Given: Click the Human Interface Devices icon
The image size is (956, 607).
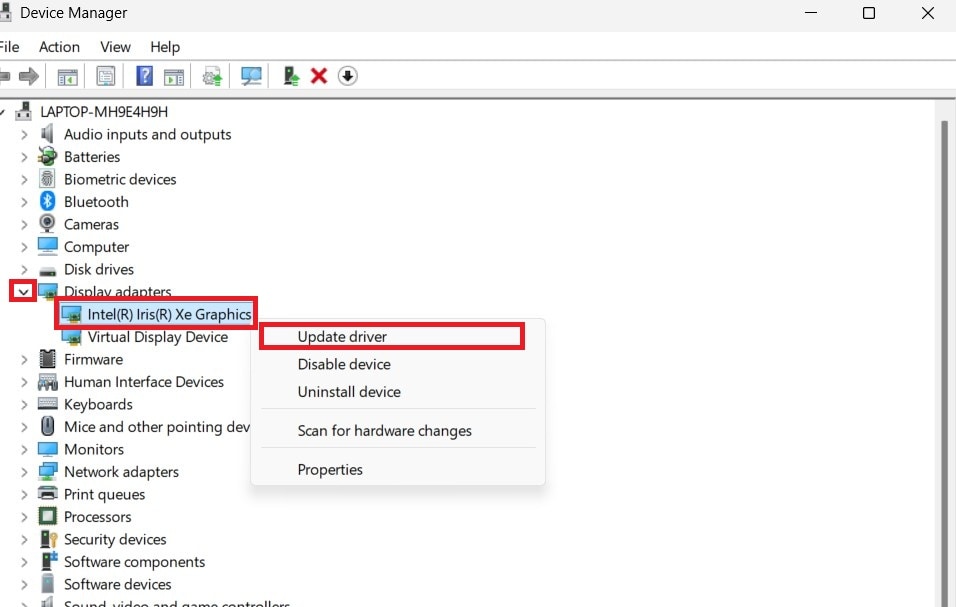Looking at the screenshot, I should click(x=48, y=382).
